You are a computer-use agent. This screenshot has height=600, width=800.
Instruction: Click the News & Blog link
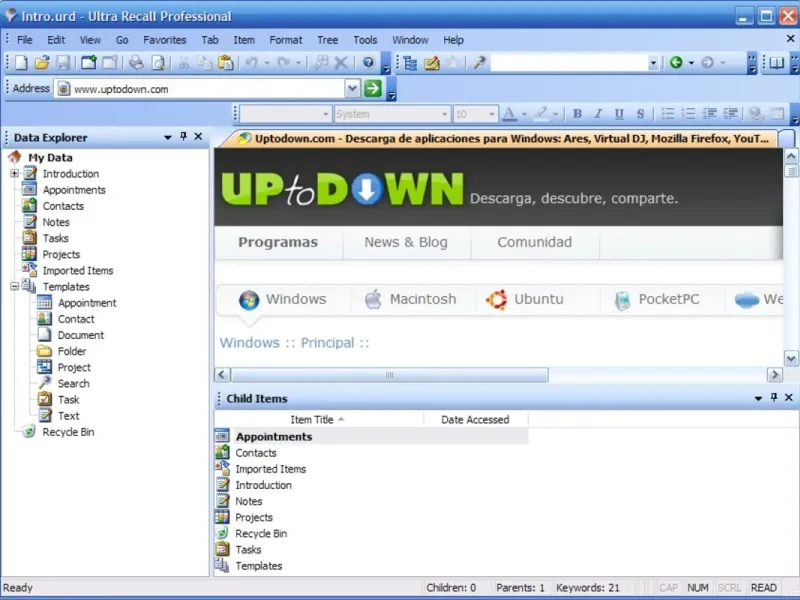(406, 242)
